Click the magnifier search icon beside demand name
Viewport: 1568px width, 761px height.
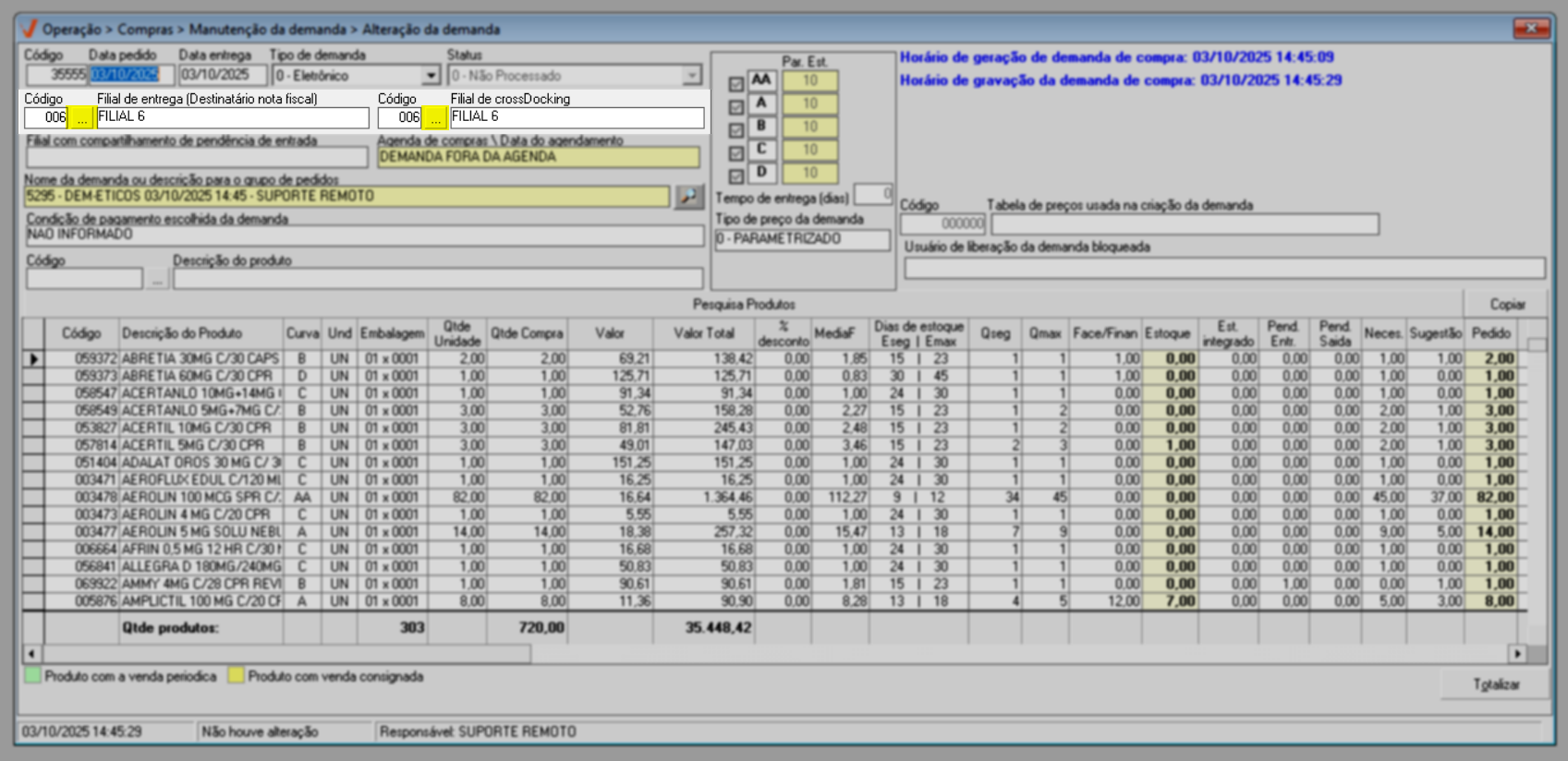tap(688, 197)
